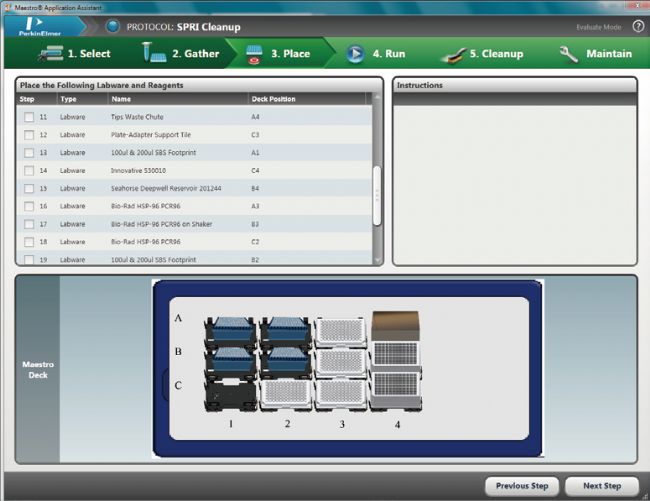
Task: Check step 14 Innovative S30010 checkbox
Action: 29,171
